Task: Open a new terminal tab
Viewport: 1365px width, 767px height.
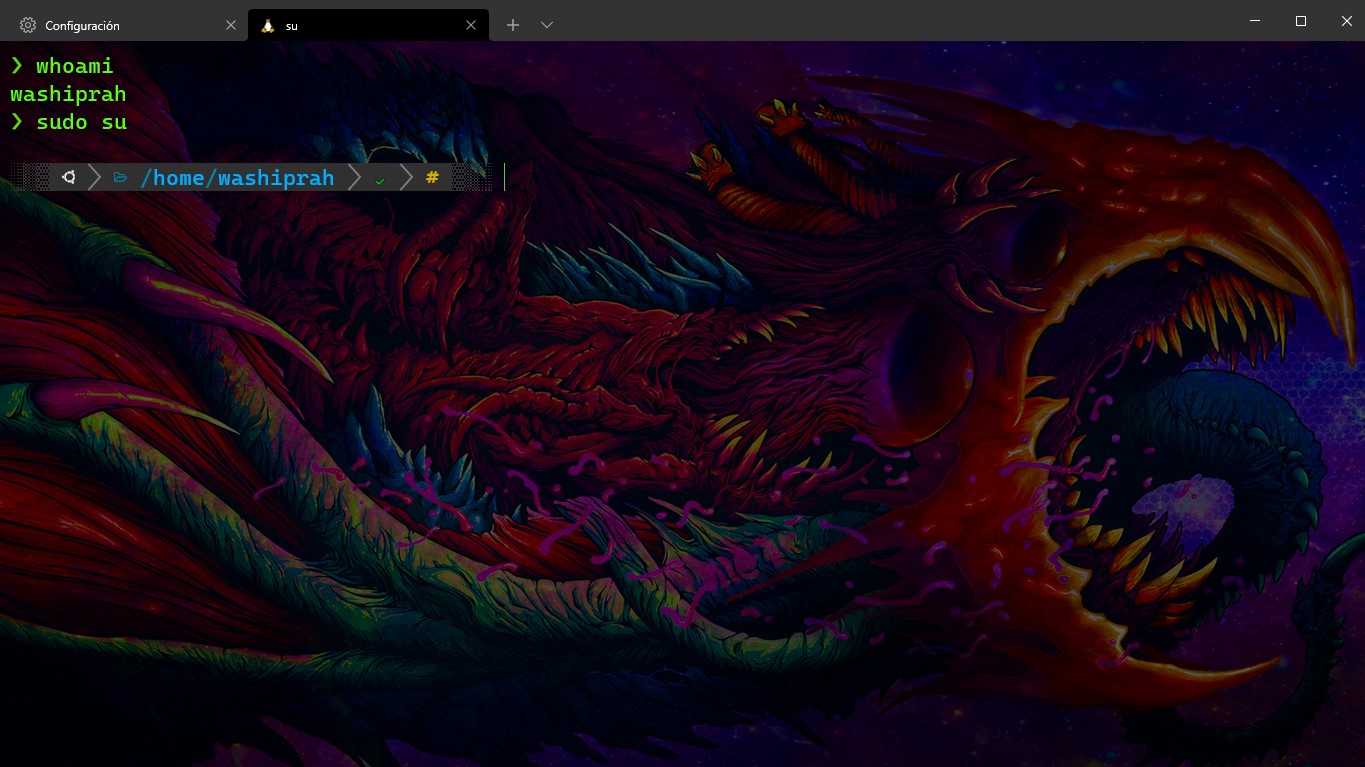Action: tap(513, 25)
